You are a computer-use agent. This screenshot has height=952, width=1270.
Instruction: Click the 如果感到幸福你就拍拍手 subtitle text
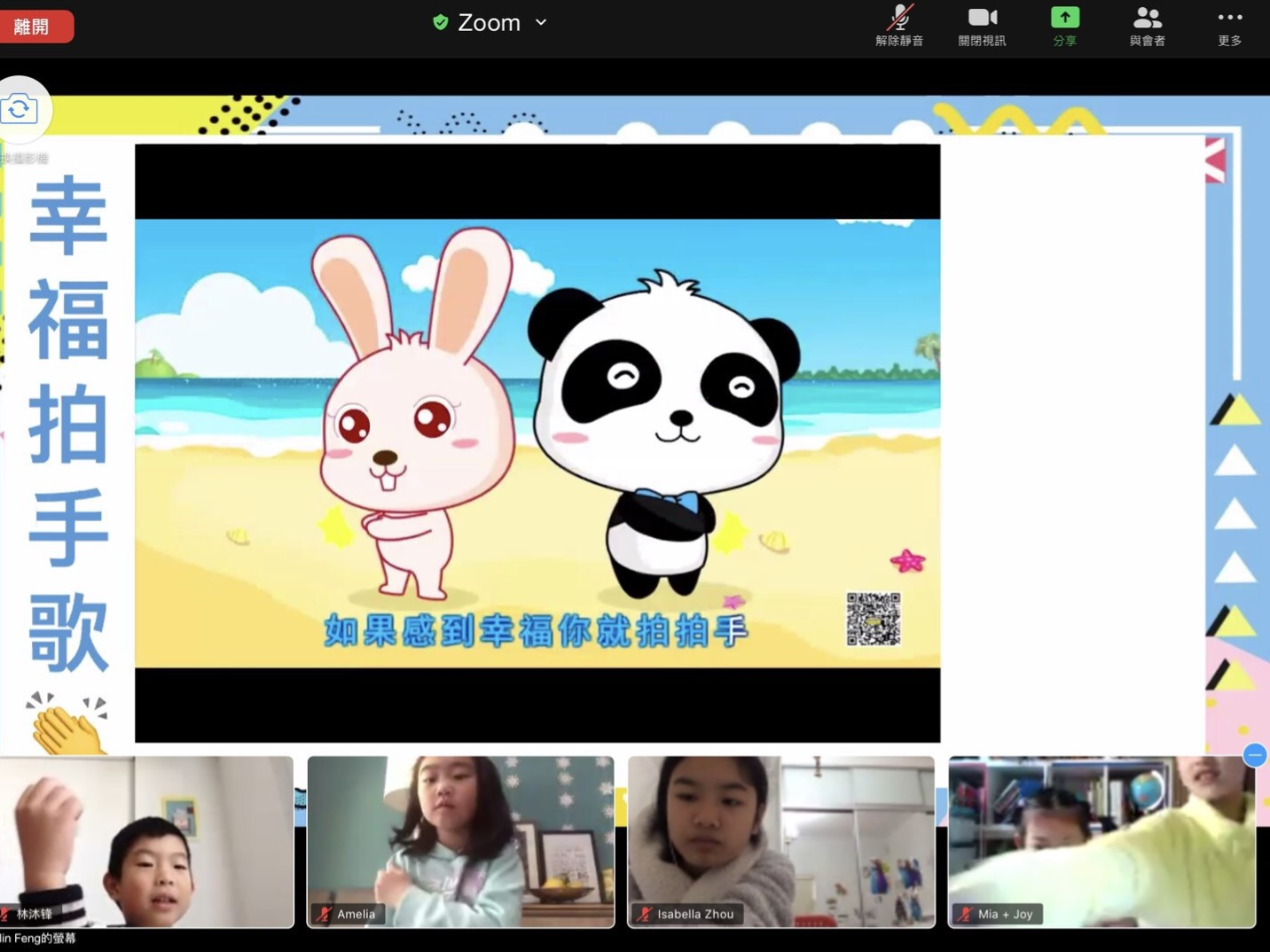click(536, 630)
